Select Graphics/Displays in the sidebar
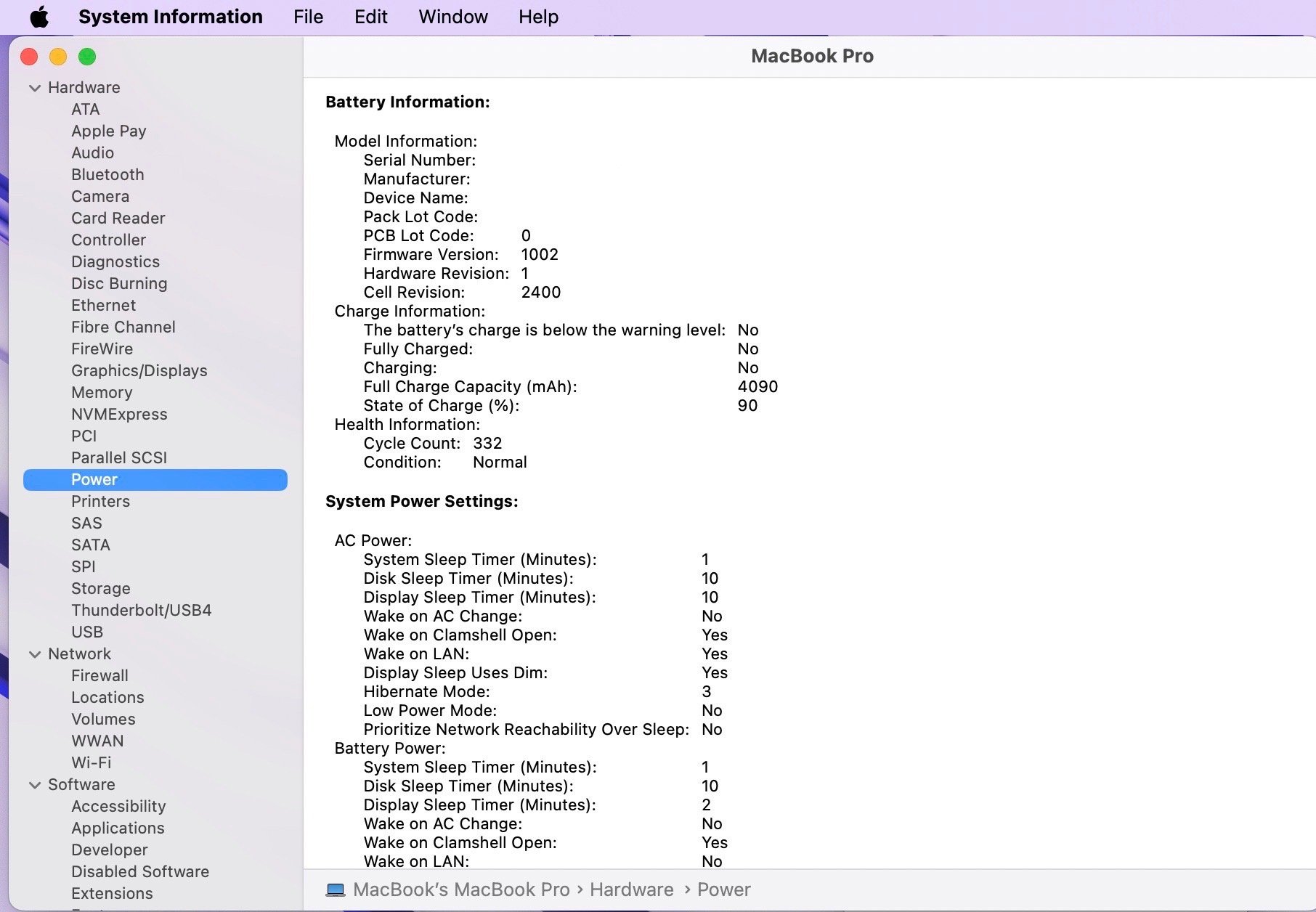This screenshot has height=912, width=1316. pyautogui.click(x=139, y=370)
